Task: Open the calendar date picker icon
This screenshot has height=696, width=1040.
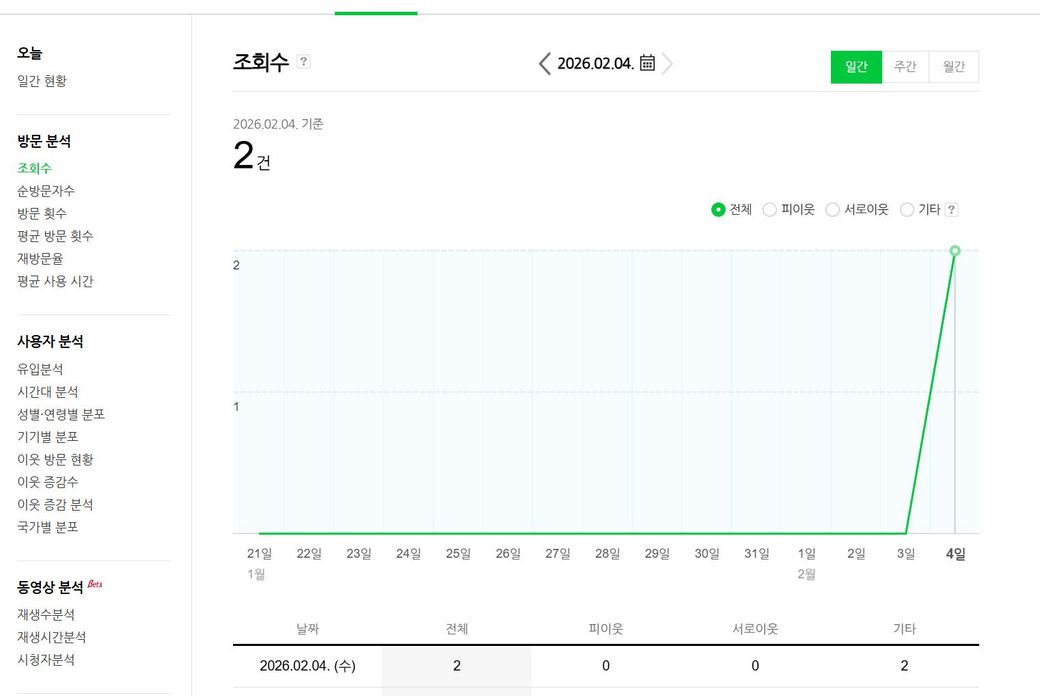Action: [647, 63]
